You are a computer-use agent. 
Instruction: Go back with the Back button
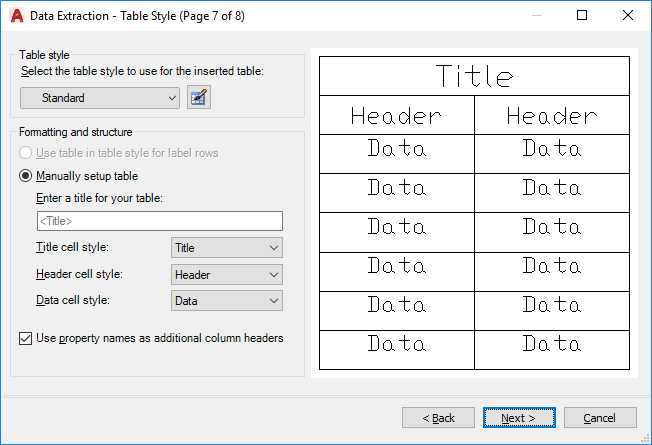coord(438,417)
